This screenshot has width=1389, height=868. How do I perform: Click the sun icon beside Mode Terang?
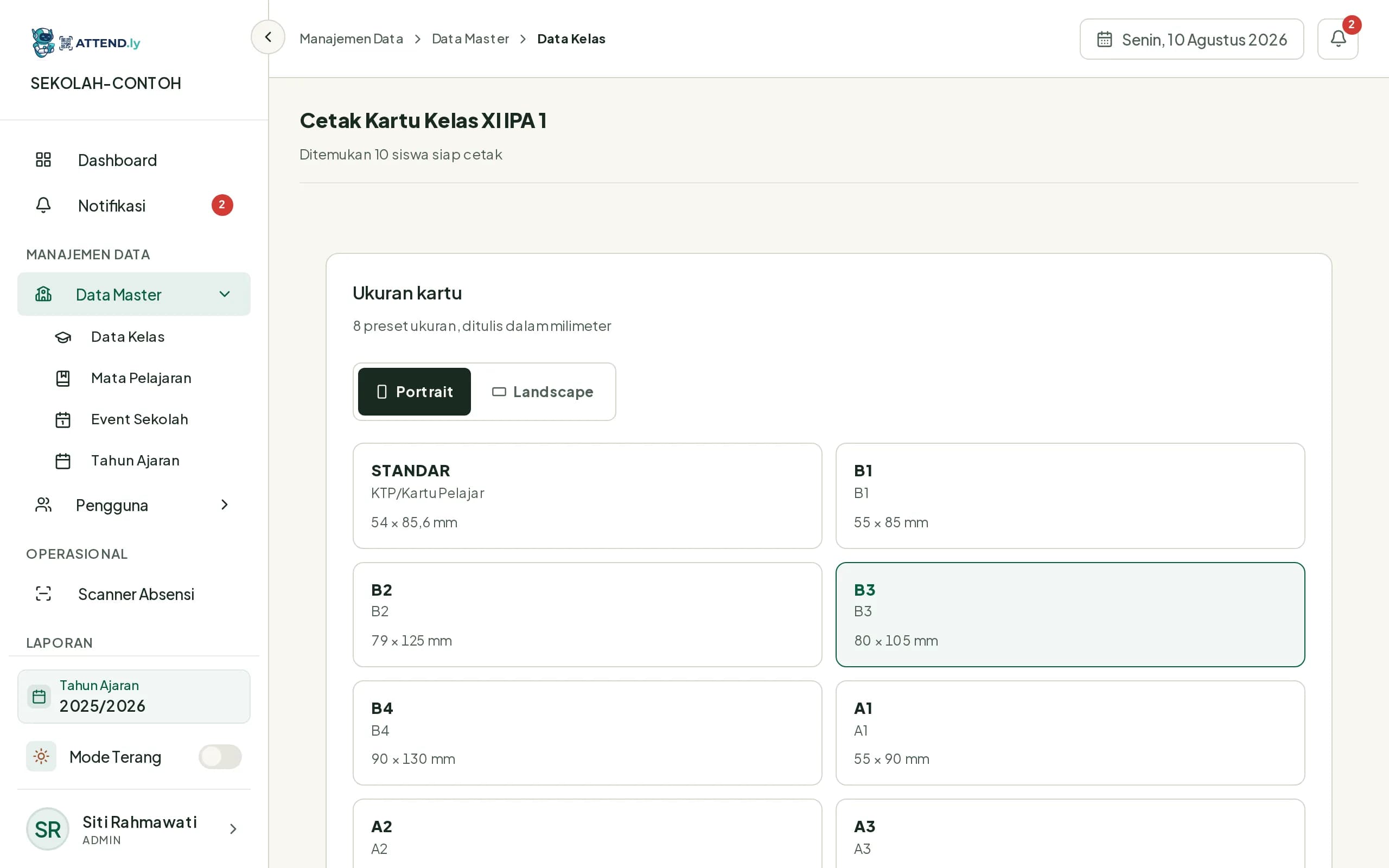point(41,756)
